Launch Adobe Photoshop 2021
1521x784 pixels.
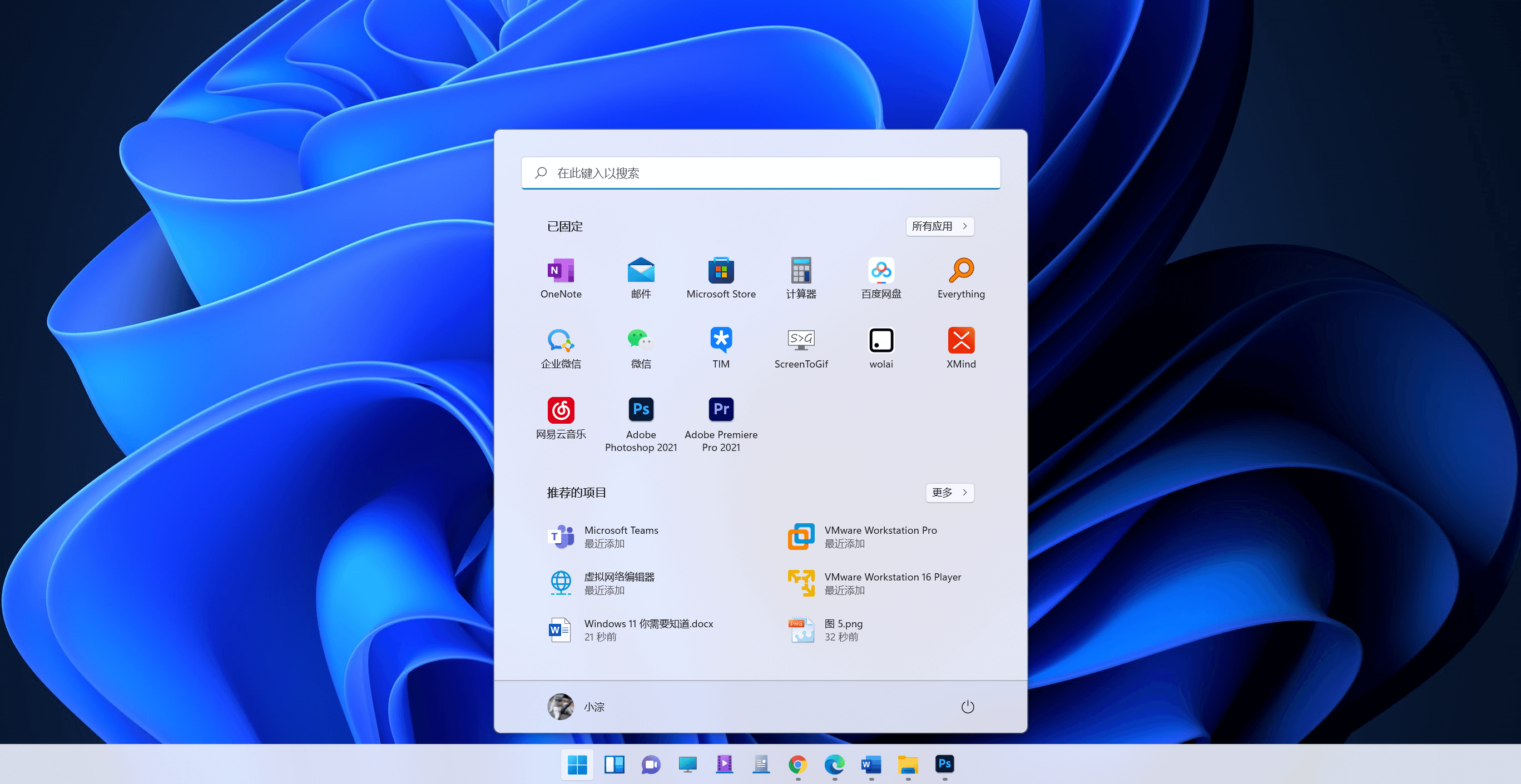point(641,418)
